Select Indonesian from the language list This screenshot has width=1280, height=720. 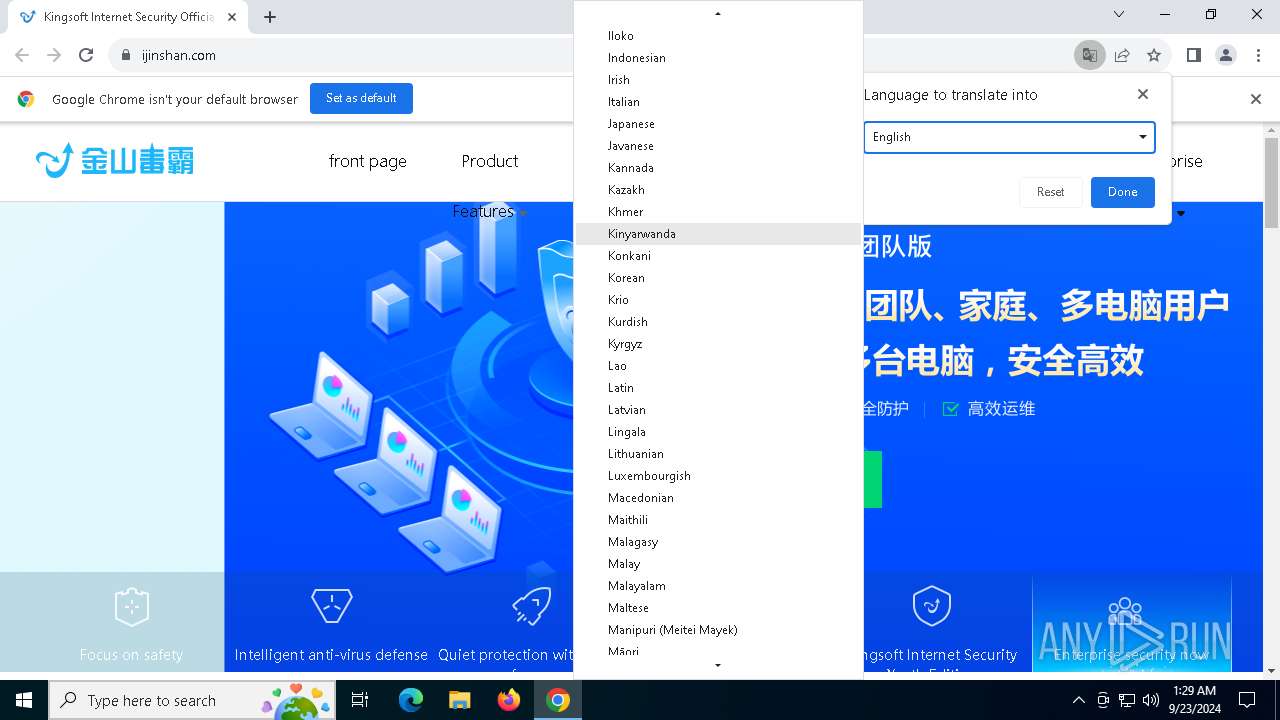click(x=718, y=58)
